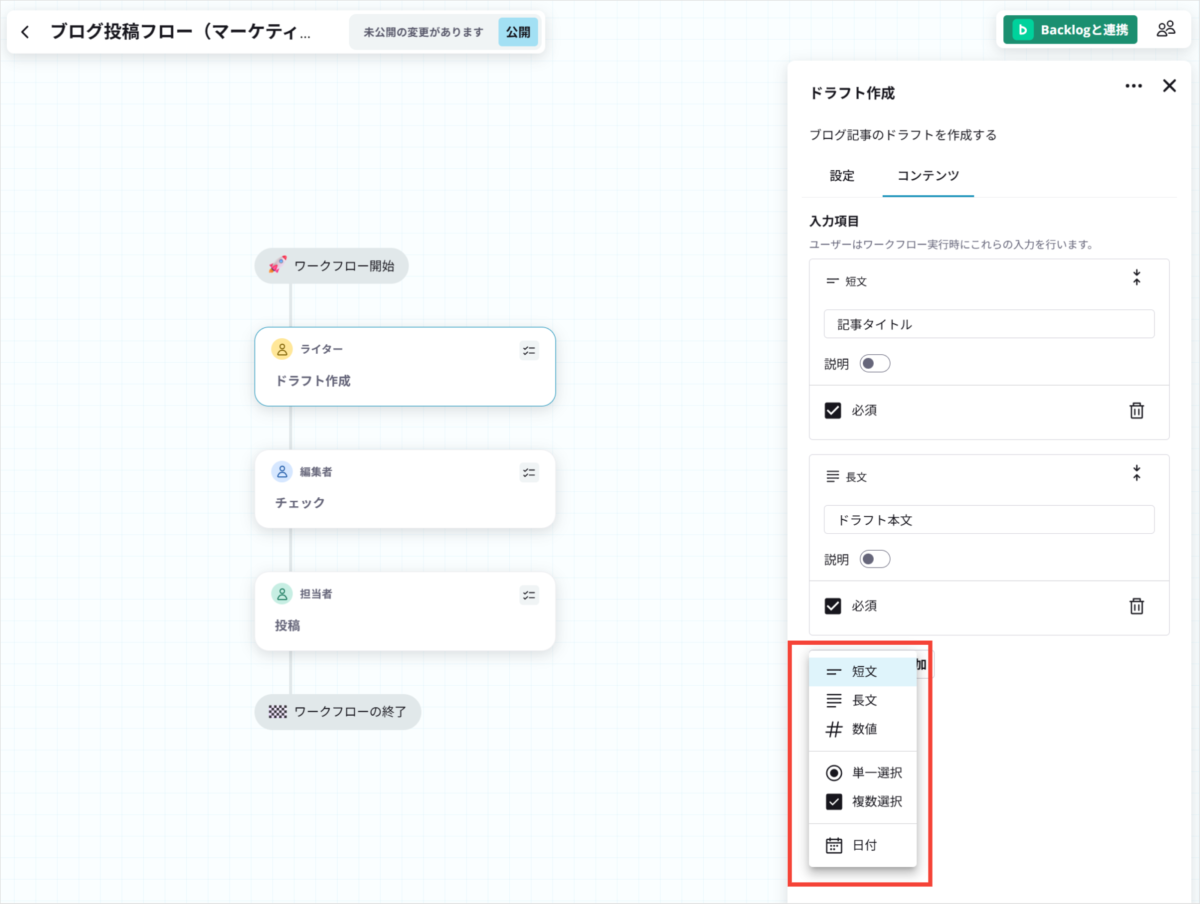Click the ドラフト作成 panel heading
This screenshot has height=904, width=1200.
[852, 93]
